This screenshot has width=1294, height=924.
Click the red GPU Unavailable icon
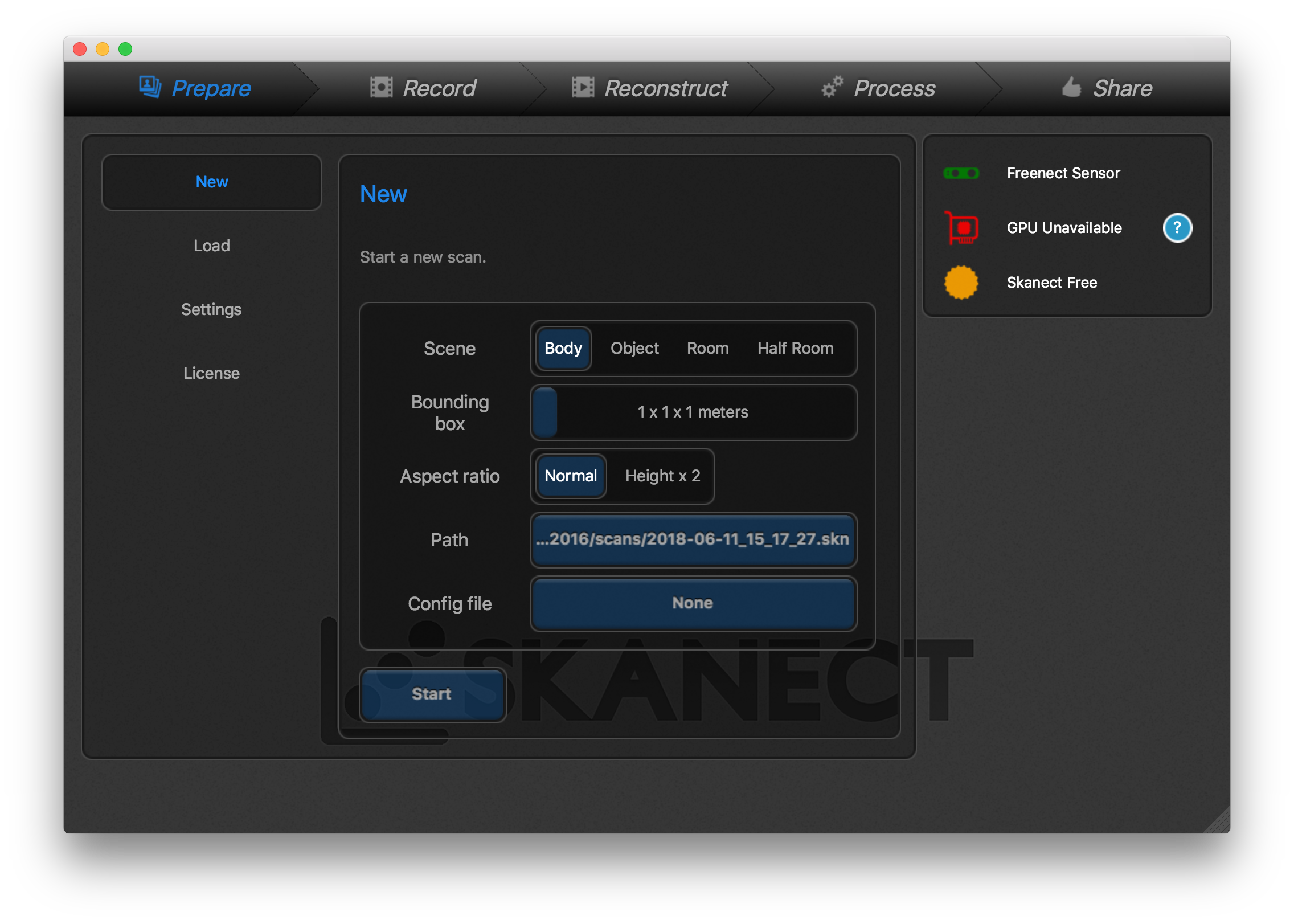tap(961, 228)
